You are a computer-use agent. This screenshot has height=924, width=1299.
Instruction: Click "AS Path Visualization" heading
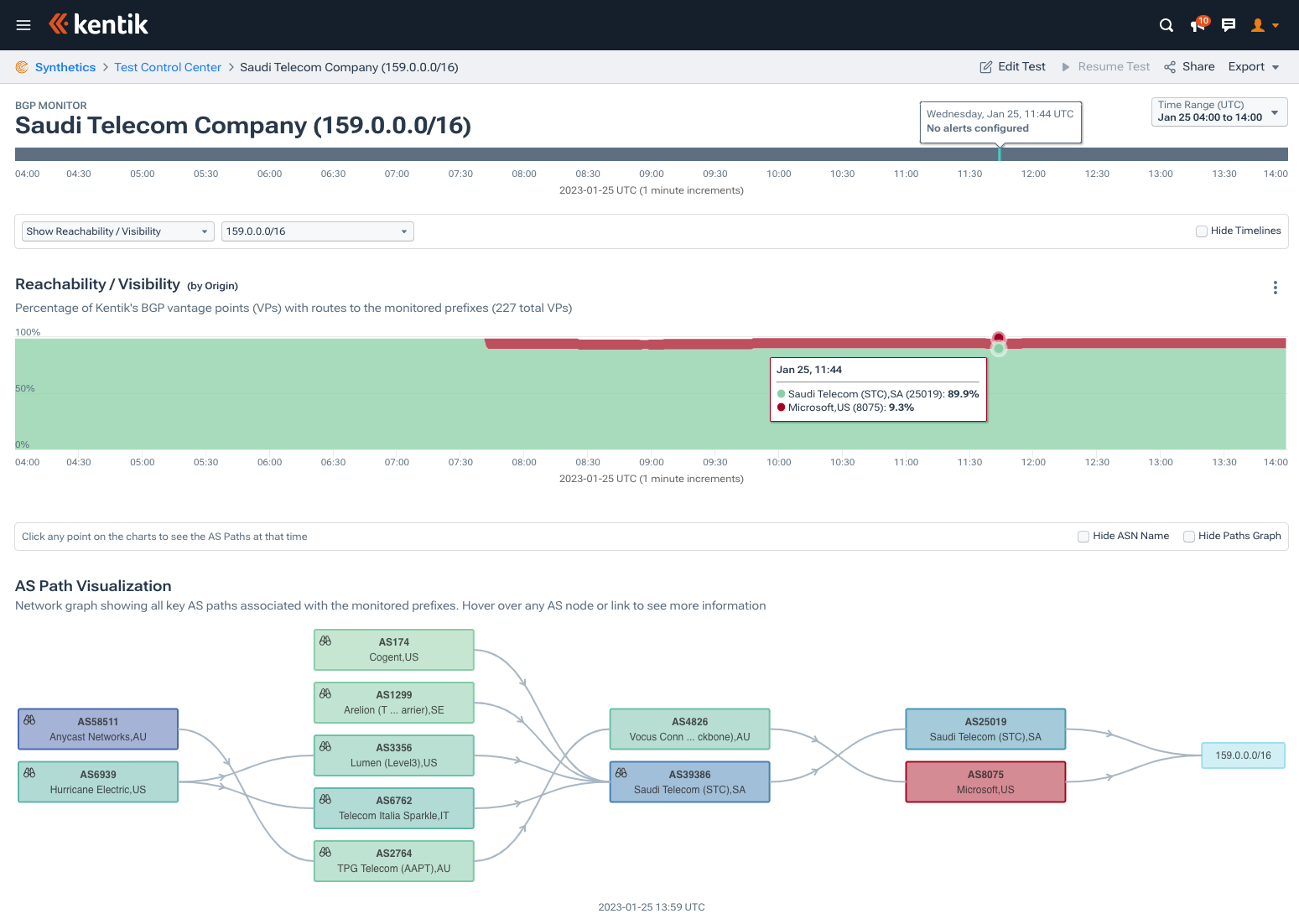click(93, 586)
